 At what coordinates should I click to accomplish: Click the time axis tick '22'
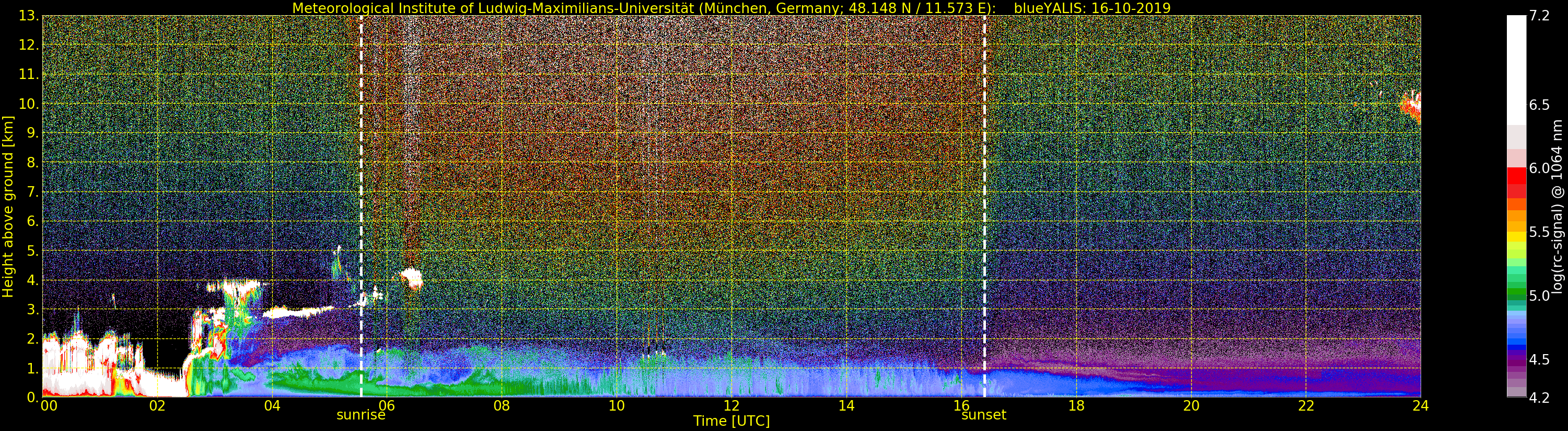[x=1306, y=405]
